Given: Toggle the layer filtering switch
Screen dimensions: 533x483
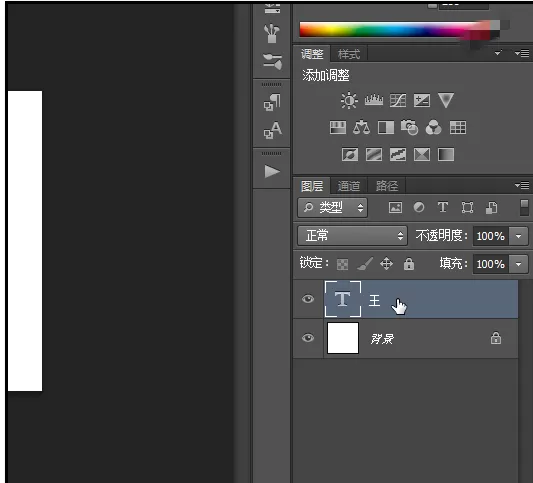Looking at the screenshot, I should click(524, 207).
